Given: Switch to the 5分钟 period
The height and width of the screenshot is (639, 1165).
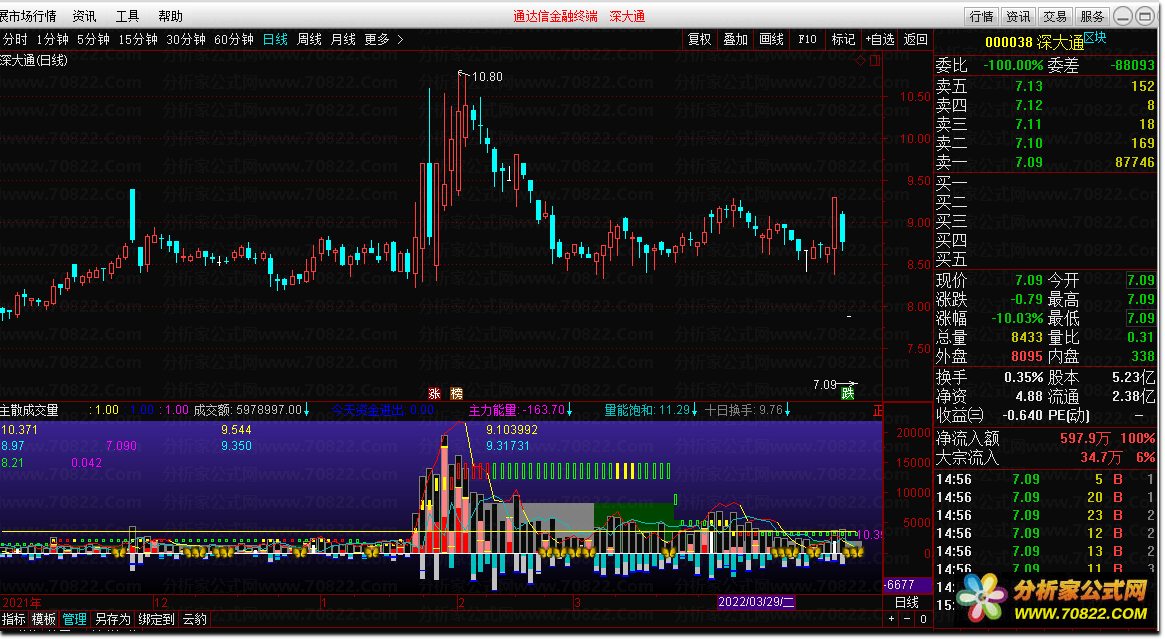Looking at the screenshot, I should [93, 39].
